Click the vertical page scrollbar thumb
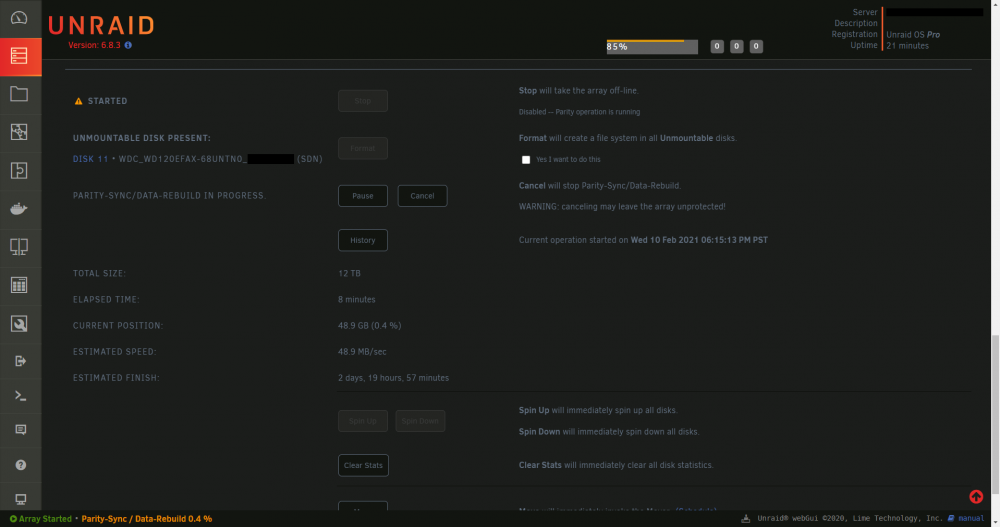 tap(995, 413)
